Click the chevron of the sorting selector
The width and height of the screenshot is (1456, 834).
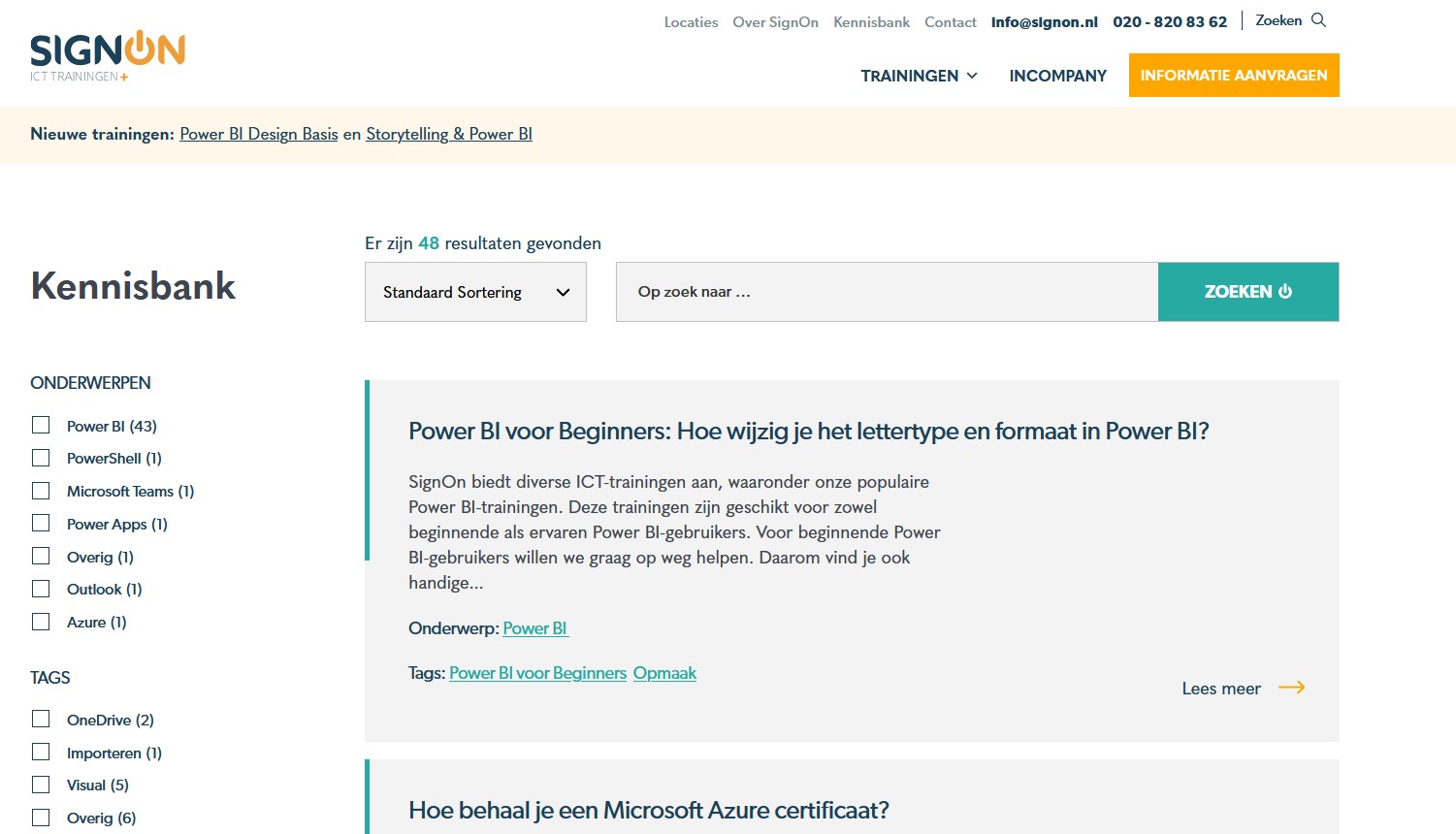[563, 292]
